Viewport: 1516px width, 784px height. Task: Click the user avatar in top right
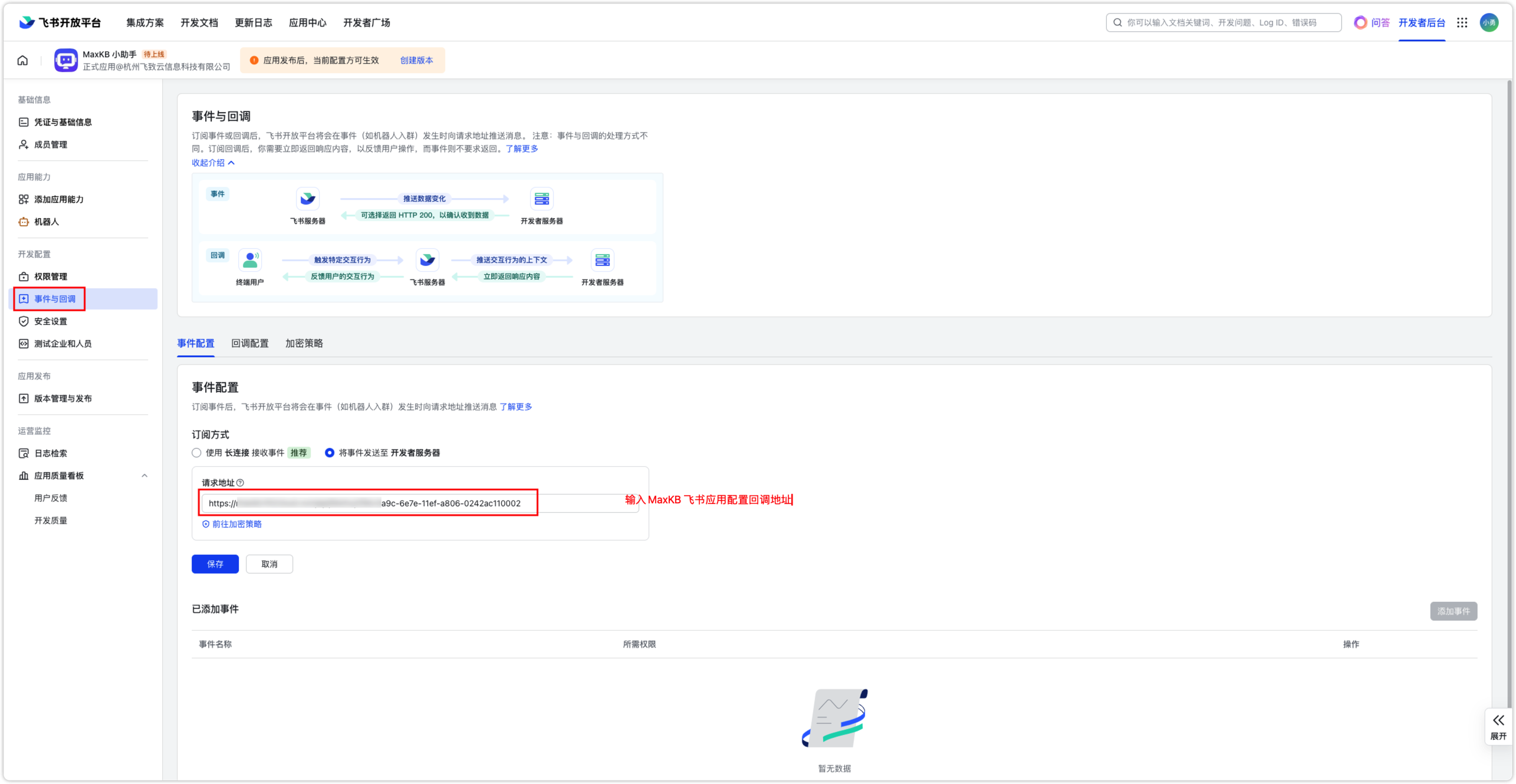[1489, 22]
